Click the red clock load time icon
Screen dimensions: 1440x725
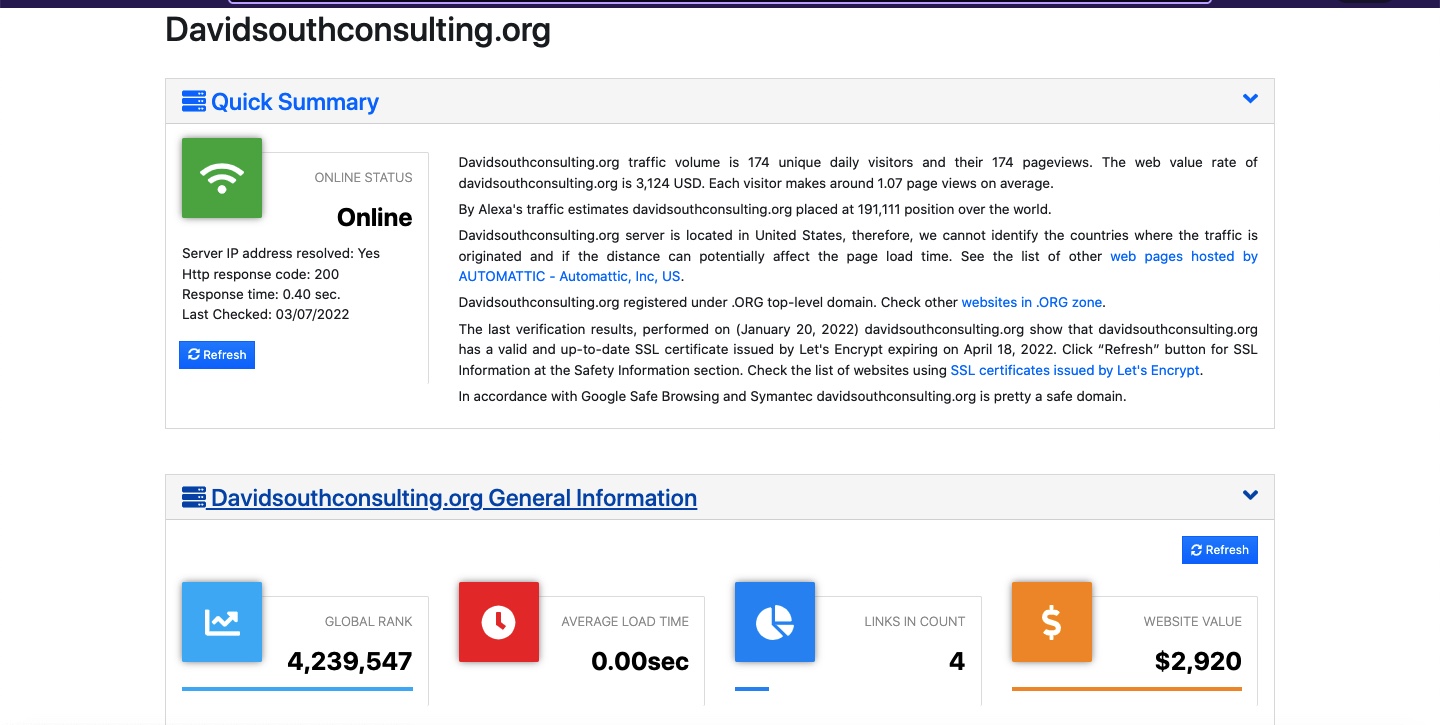[x=498, y=622]
